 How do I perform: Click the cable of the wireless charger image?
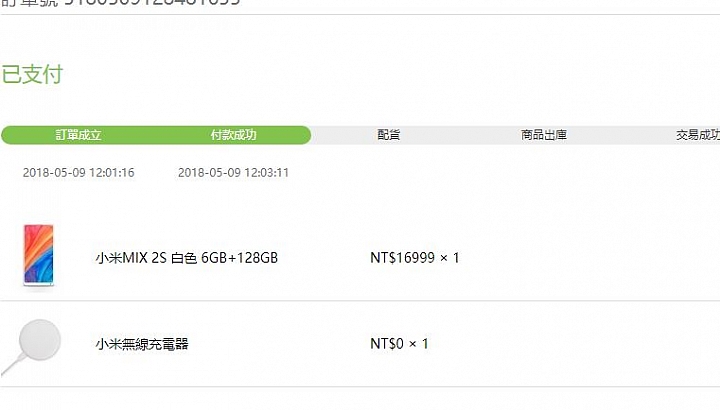pyautogui.click(x=11, y=365)
